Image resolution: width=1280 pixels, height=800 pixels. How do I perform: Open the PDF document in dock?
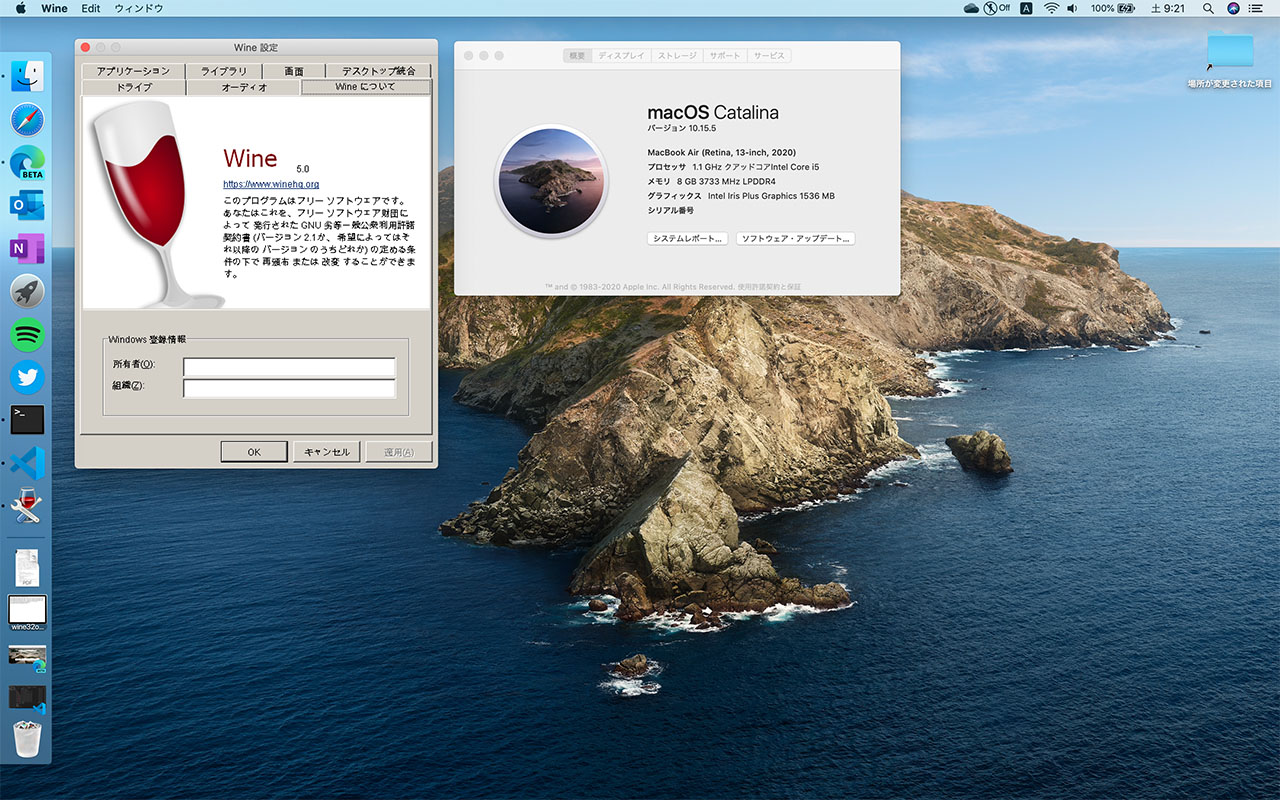coord(27,567)
